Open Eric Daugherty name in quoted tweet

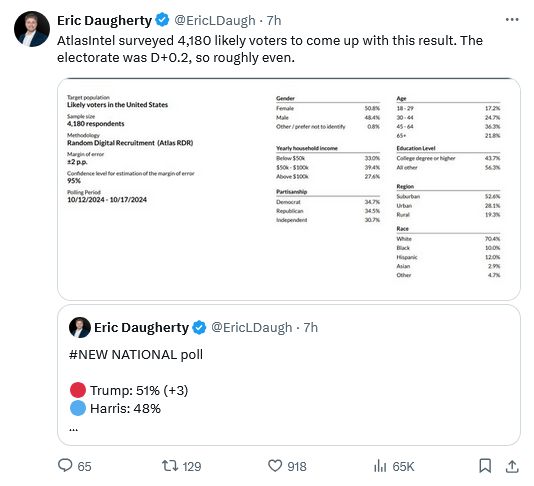point(141,328)
